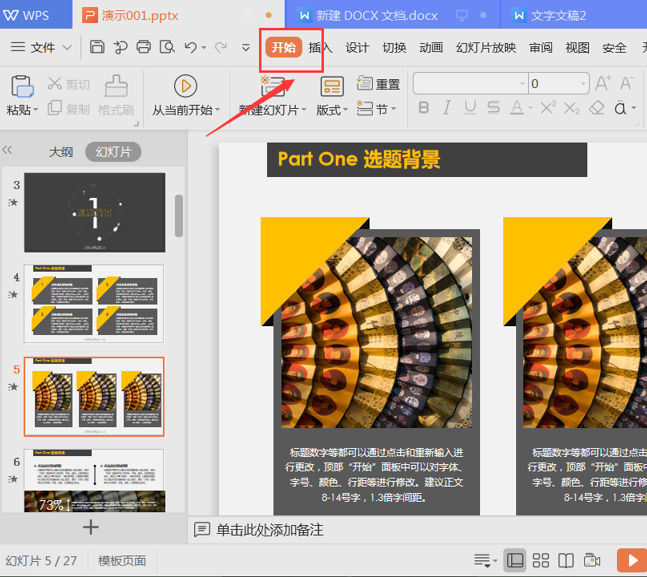The height and width of the screenshot is (577, 647).
Task: Select slide 6 thumbnail
Action: 94,480
